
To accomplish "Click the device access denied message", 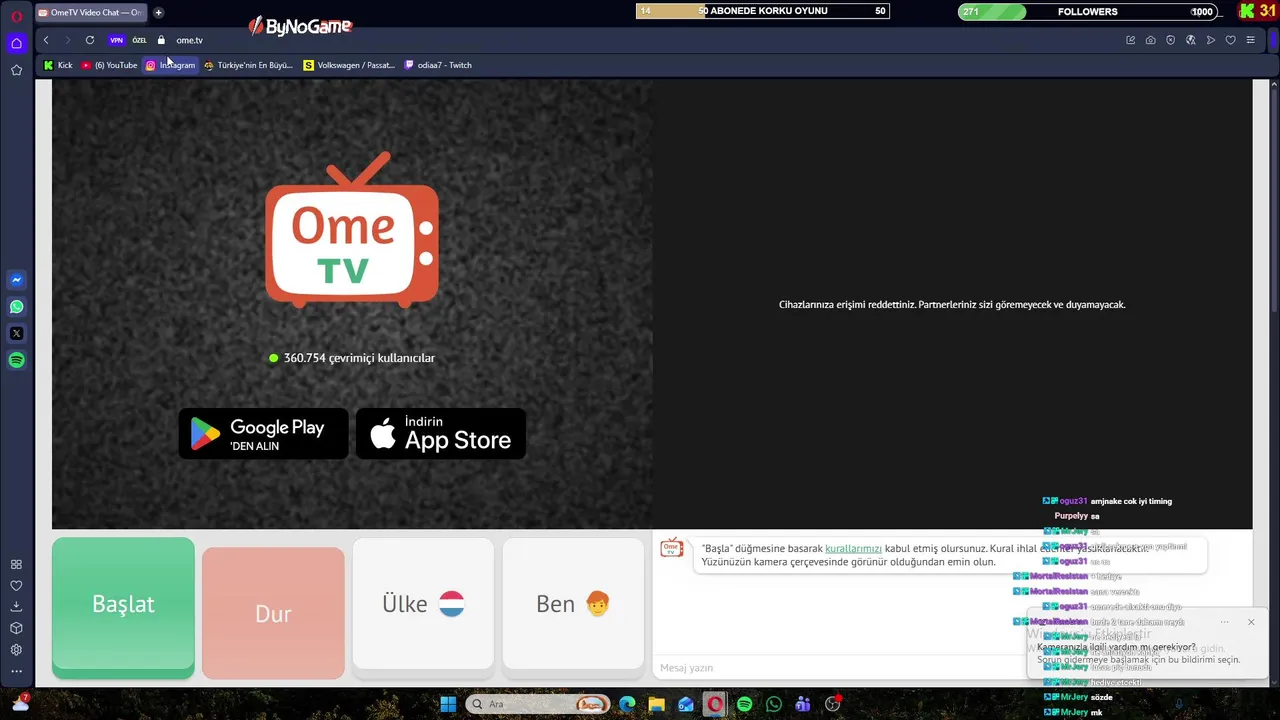I will tap(952, 305).
